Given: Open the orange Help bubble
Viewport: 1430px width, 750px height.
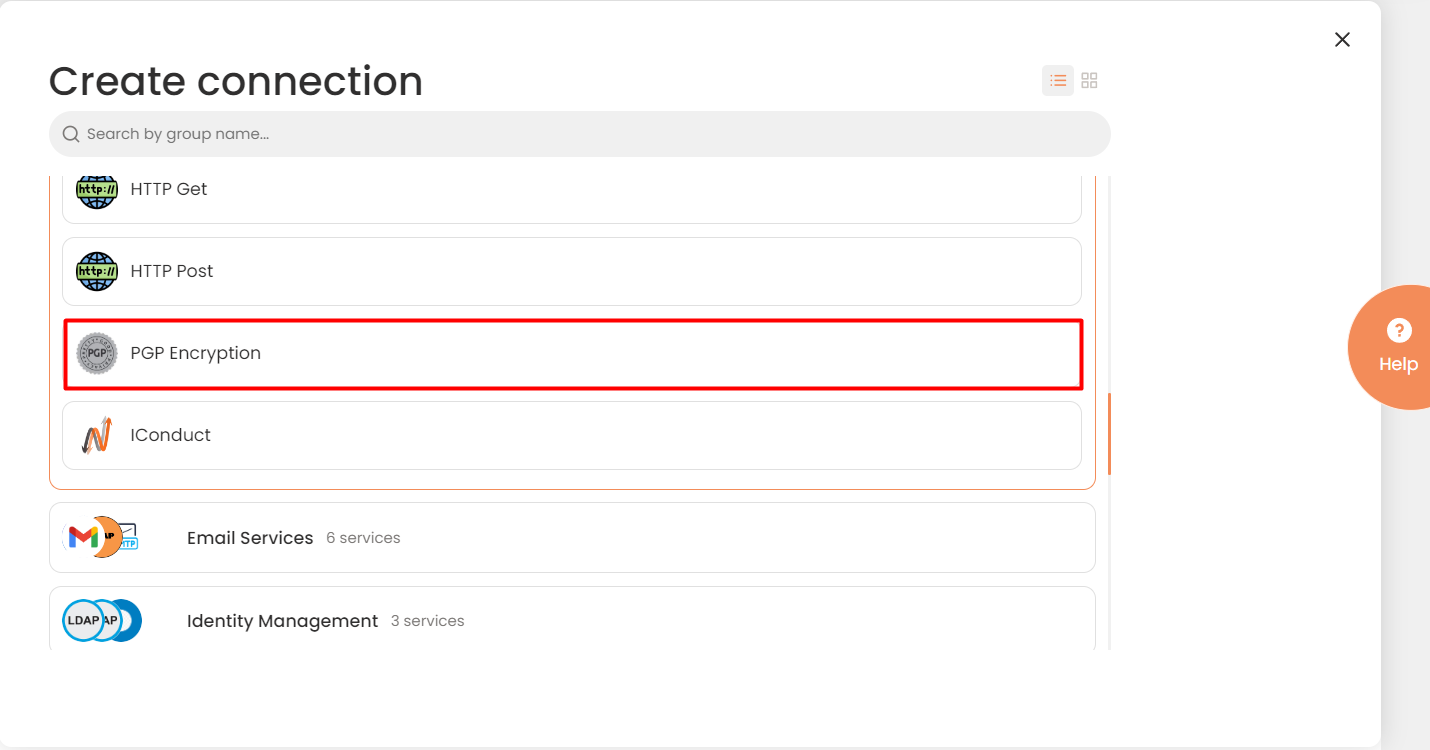Looking at the screenshot, I should pyautogui.click(x=1389, y=347).
